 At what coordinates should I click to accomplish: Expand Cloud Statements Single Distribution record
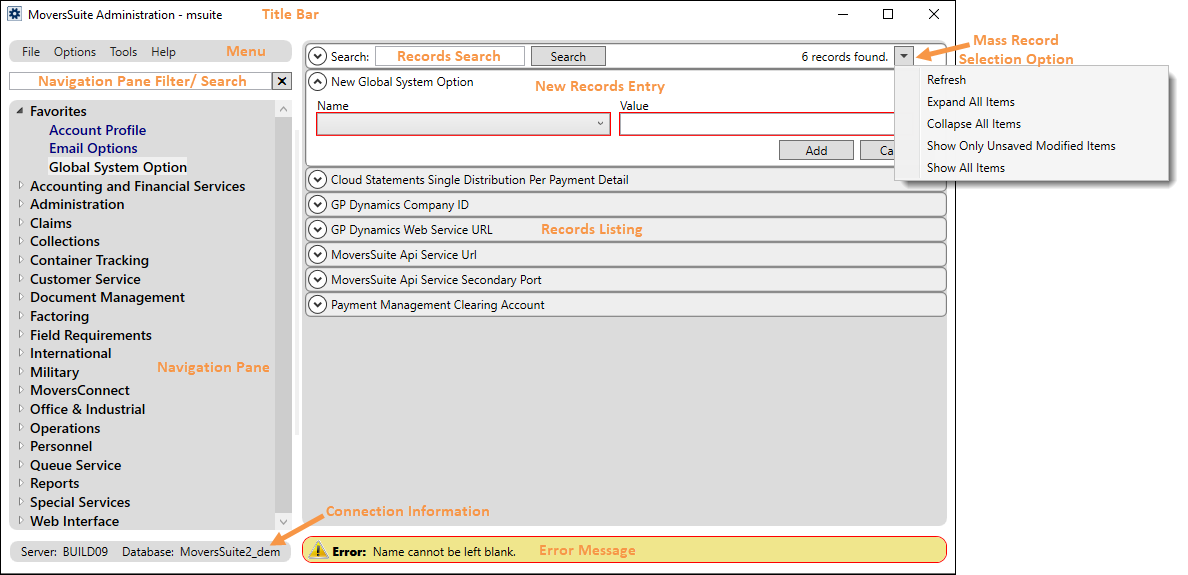317,180
